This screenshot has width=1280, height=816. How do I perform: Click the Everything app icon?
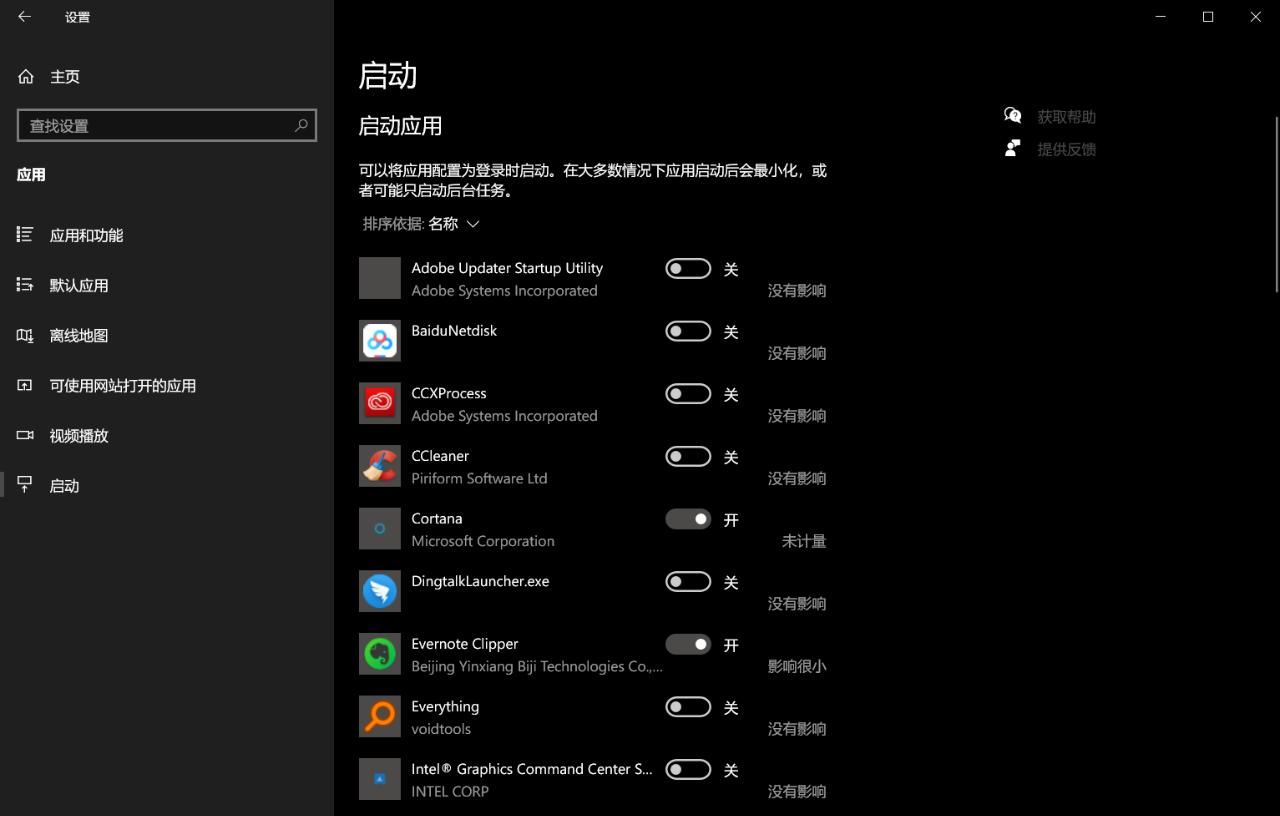tap(379, 716)
